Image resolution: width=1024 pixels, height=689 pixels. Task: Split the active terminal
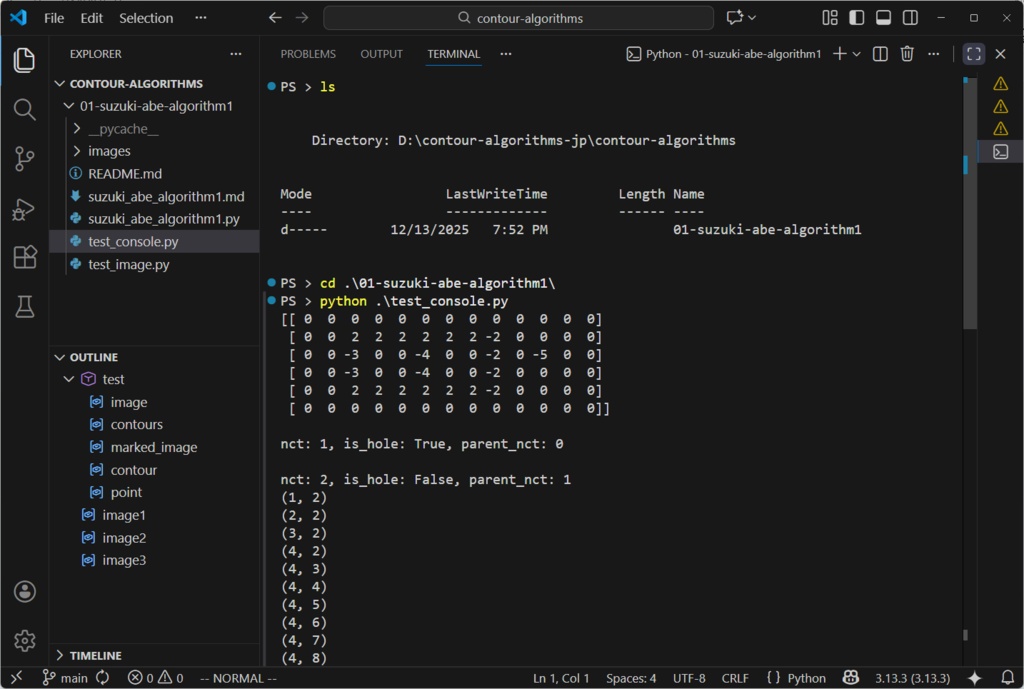pos(879,54)
